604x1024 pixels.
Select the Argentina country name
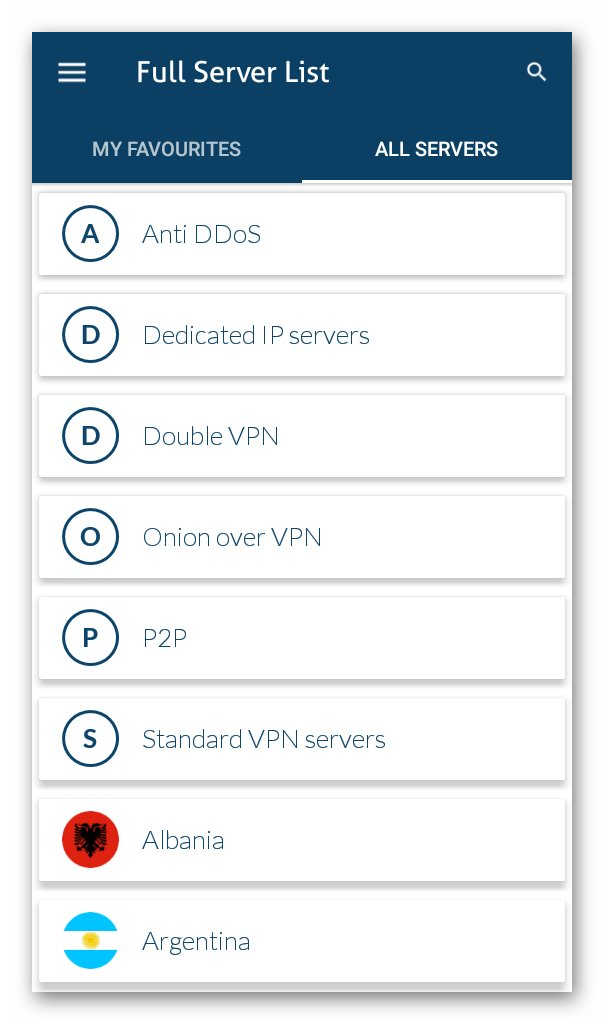click(197, 942)
